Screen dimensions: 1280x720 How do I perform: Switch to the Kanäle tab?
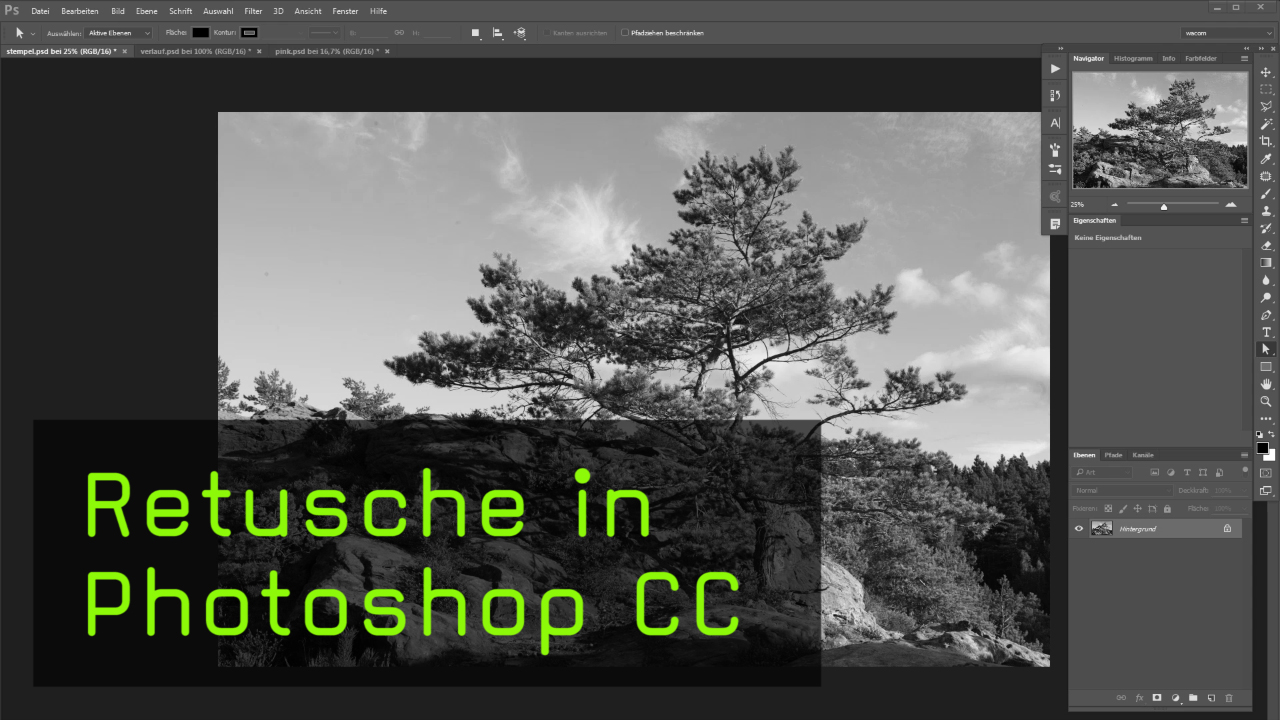pyautogui.click(x=1143, y=455)
